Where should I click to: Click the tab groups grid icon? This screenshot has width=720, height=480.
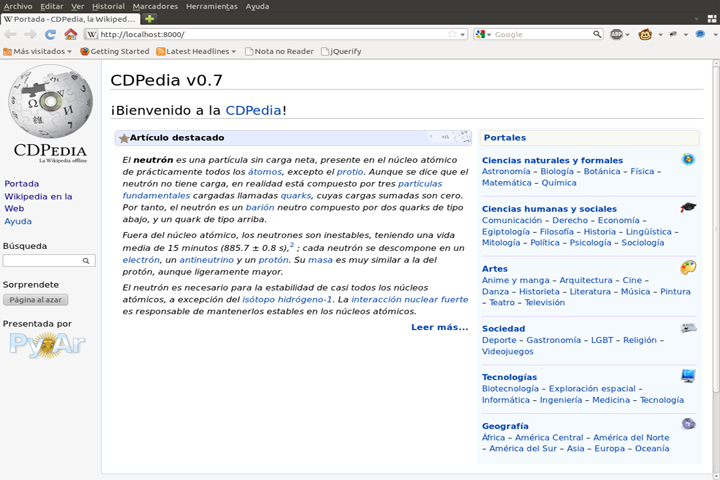point(712,19)
